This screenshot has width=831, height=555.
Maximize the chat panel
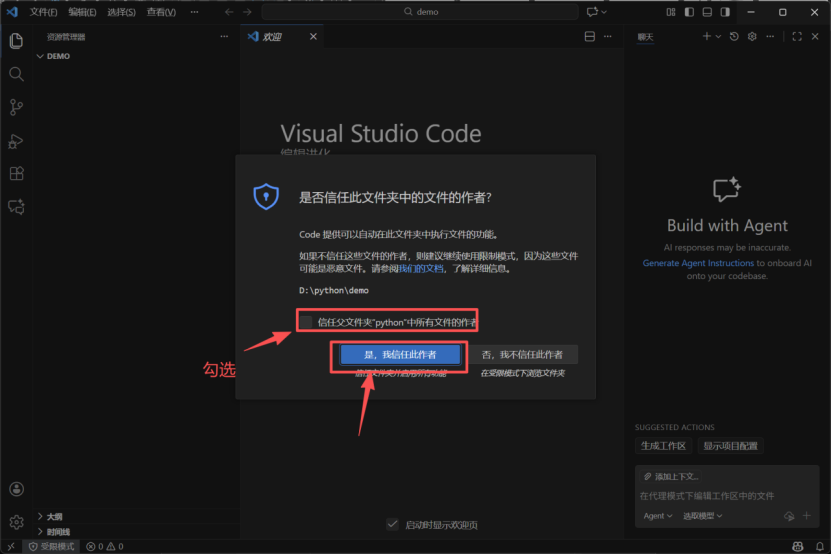(x=797, y=36)
